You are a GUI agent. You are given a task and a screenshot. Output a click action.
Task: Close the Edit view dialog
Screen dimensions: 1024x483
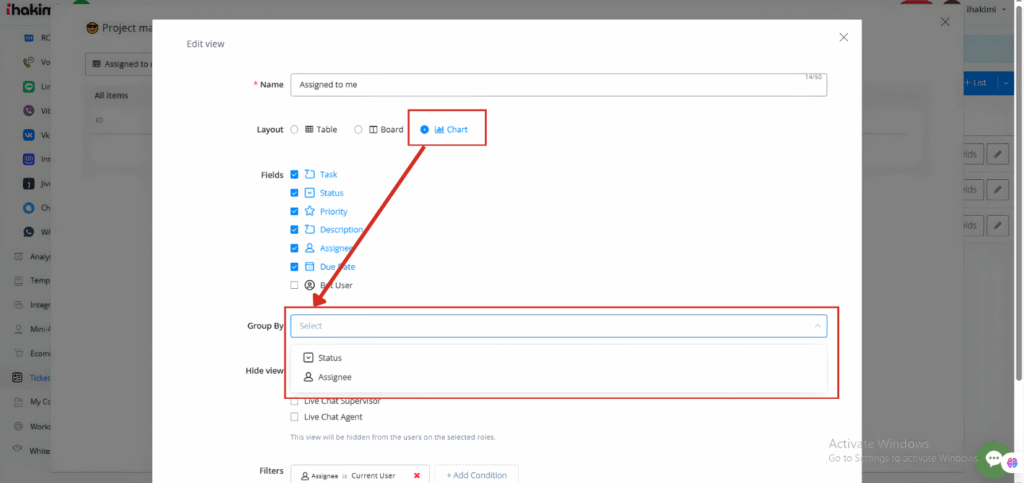[x=843, y=37]
